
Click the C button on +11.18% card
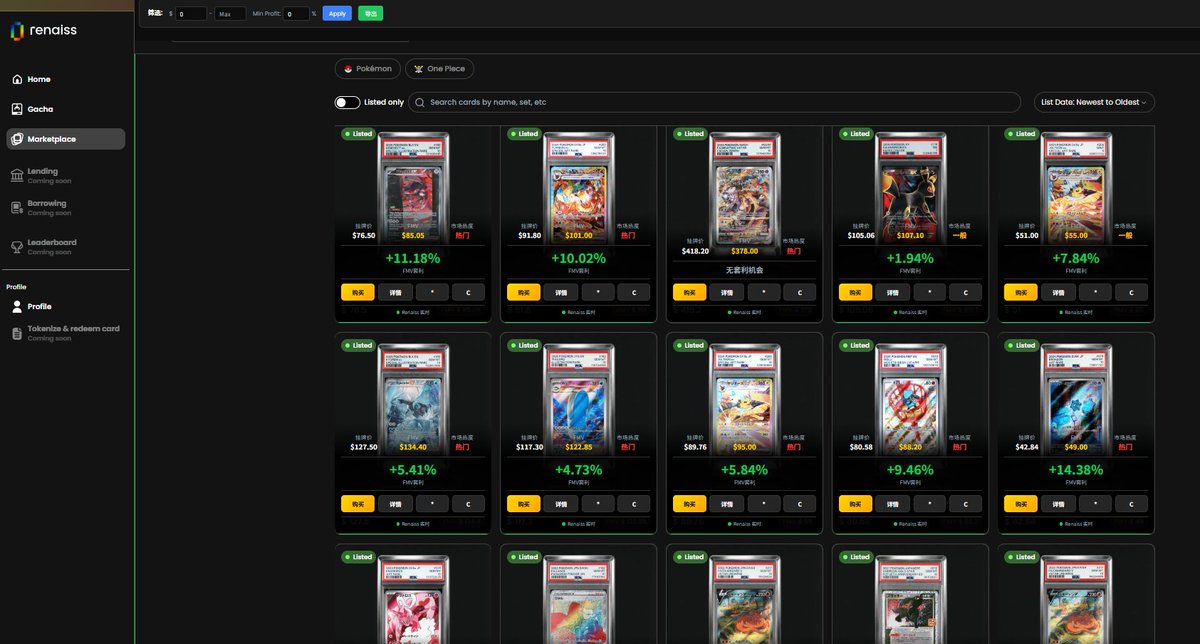click(469, 292)
